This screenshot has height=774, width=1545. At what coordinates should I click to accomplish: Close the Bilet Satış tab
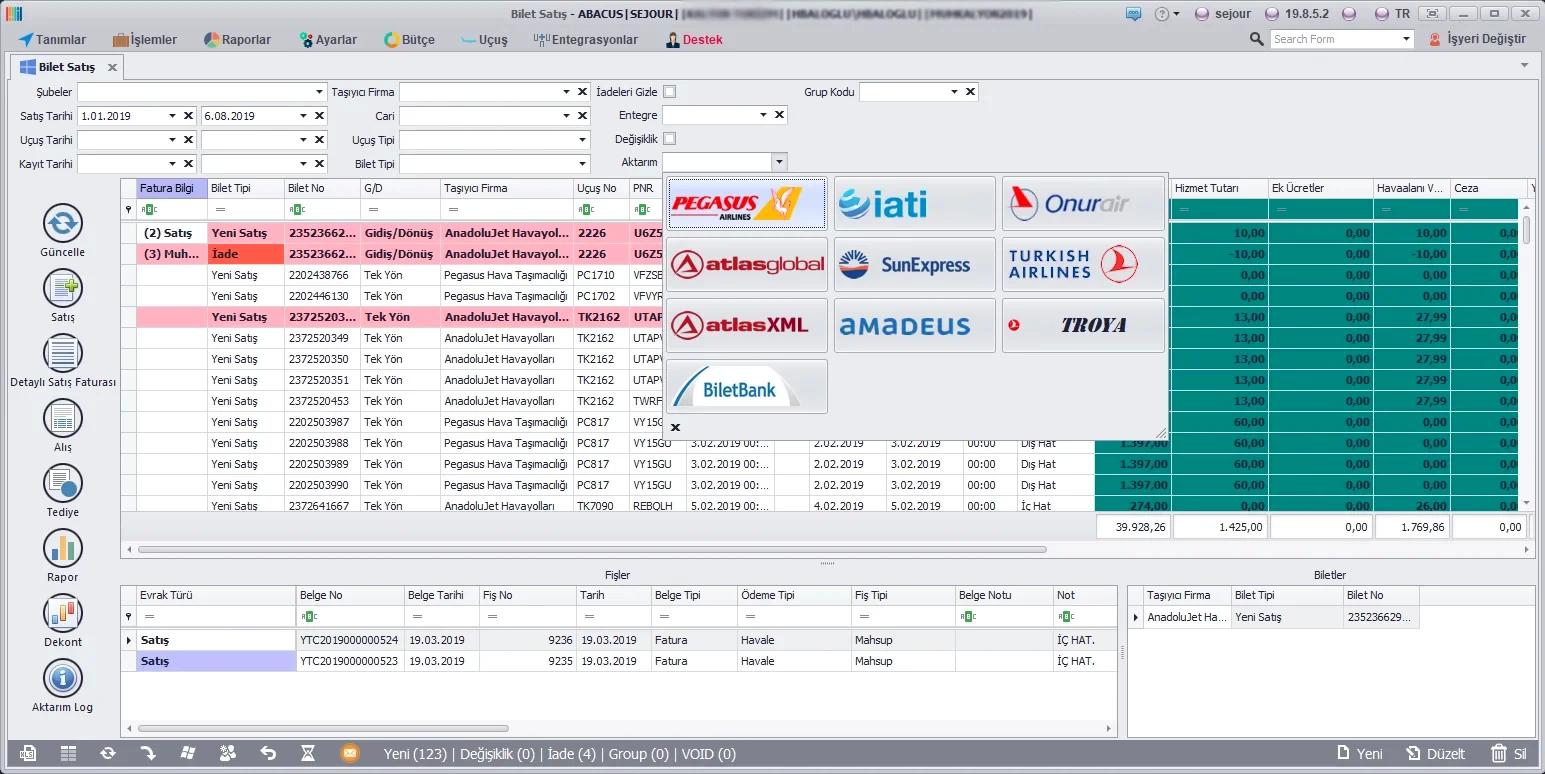pos(112,67)
